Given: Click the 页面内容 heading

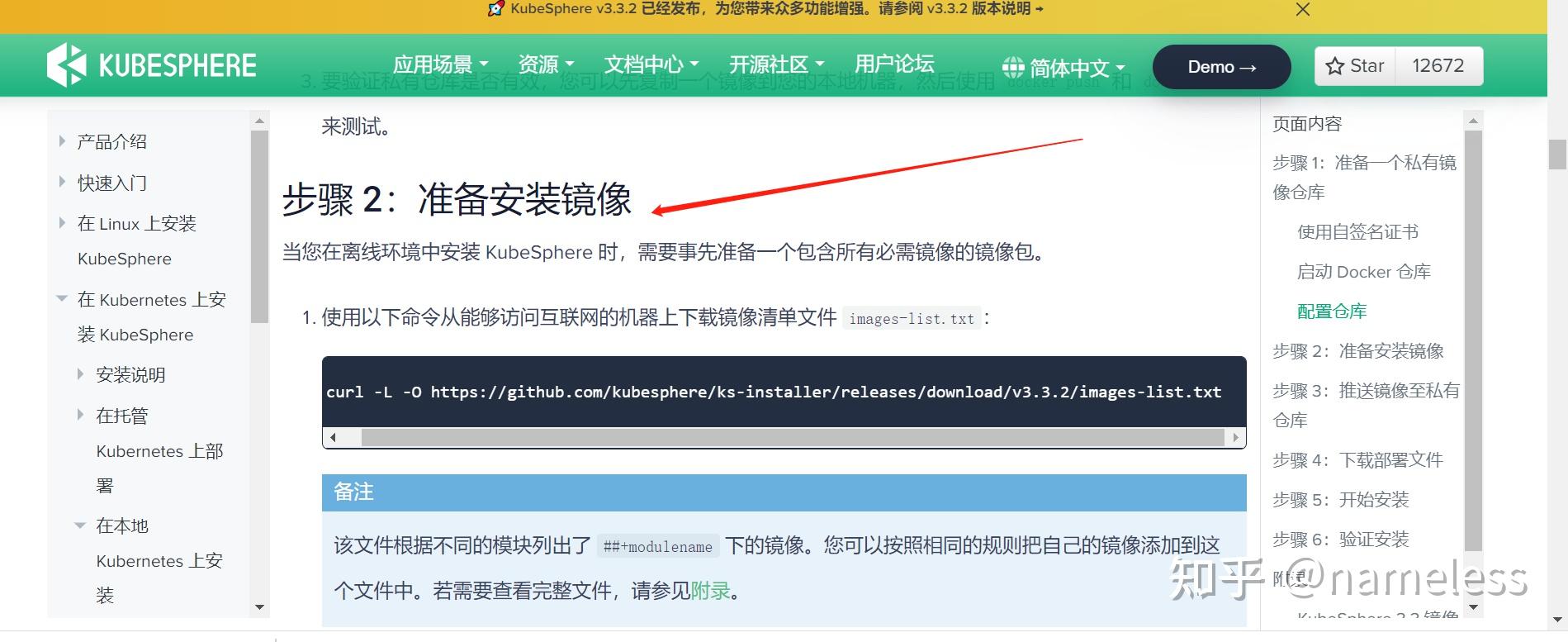Looking at the screenshot, I should 1307,124.
